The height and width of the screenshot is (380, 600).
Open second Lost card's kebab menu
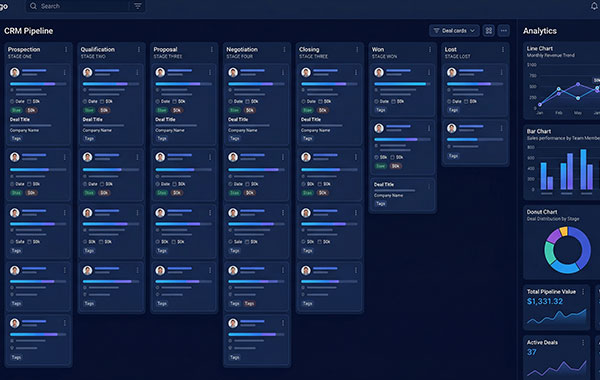(501, 128)
